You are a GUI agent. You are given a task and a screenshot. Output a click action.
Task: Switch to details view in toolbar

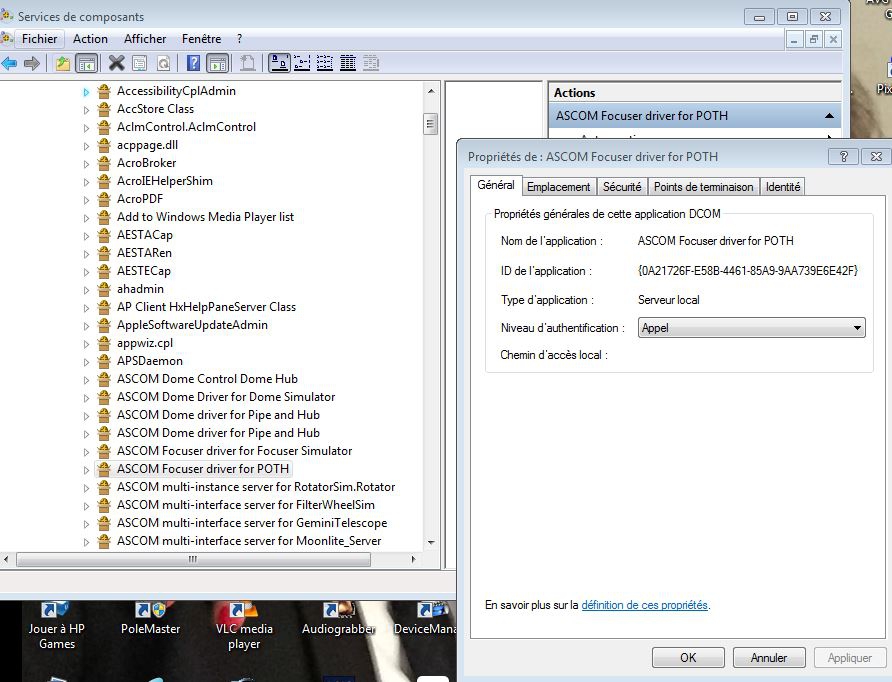point(348,63)
